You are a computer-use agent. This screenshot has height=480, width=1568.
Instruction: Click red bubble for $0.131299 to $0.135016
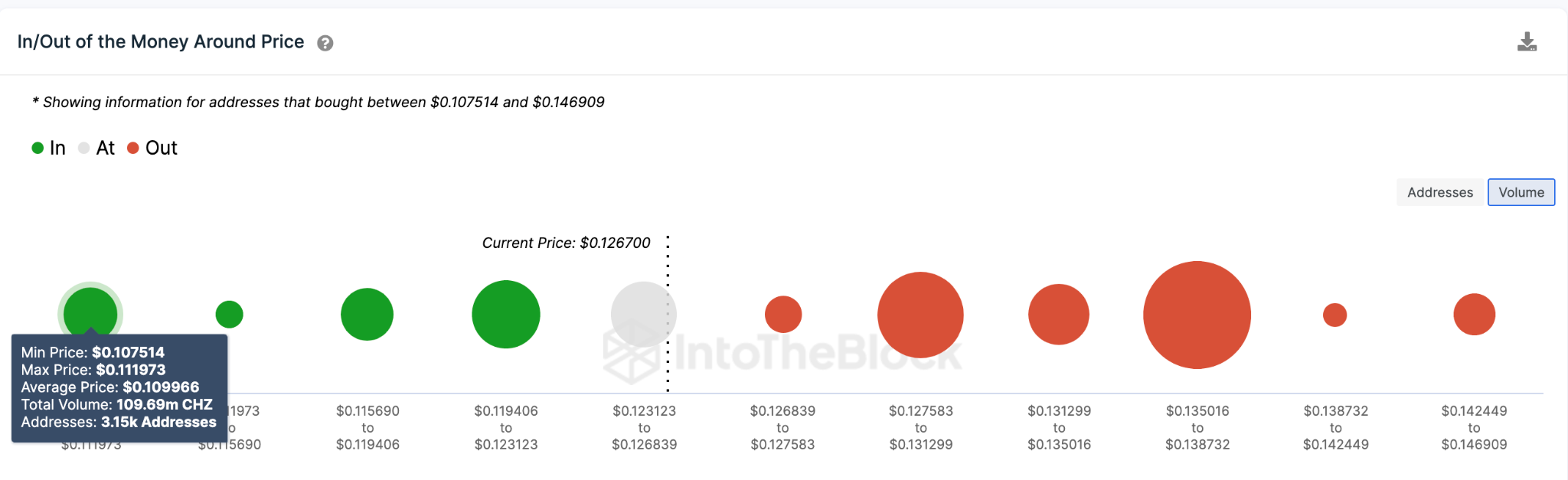tap(1059, 314)
